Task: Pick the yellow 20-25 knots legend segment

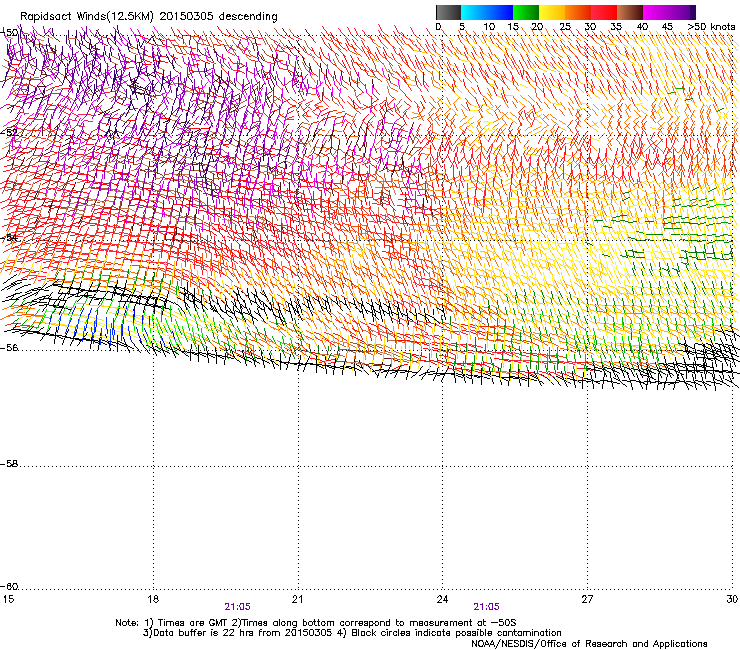Action: click(x=552, y=12)
